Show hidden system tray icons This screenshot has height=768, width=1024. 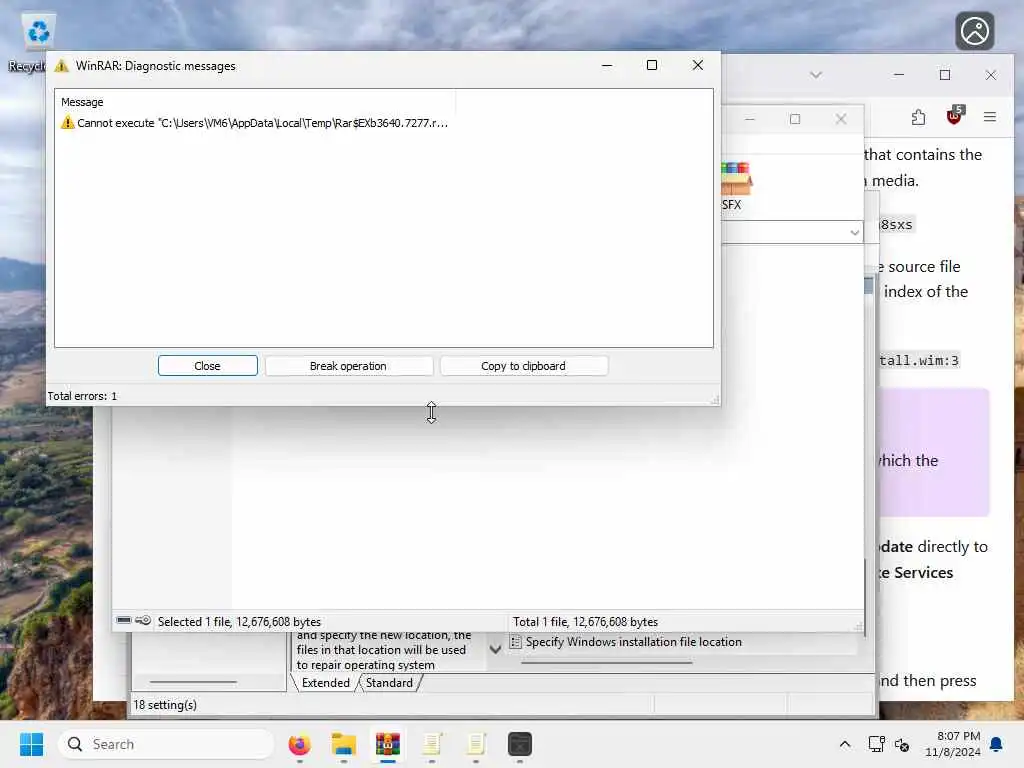click(x=844, y=744)
